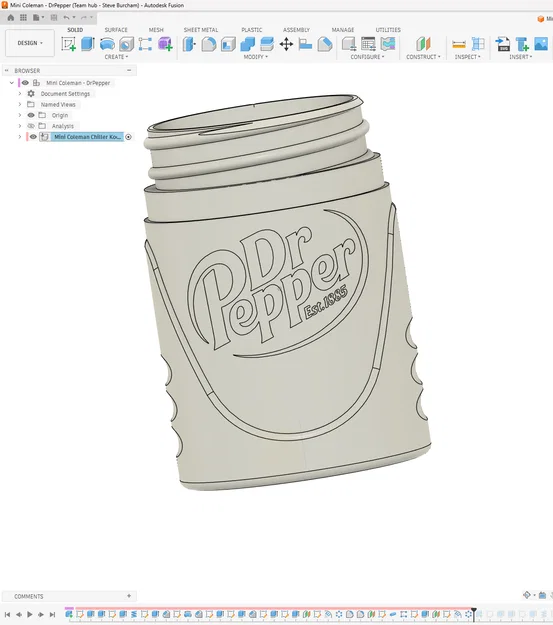Click the purple Create Form icon
This screenshot has height=625, width=553.
[165, 44]
